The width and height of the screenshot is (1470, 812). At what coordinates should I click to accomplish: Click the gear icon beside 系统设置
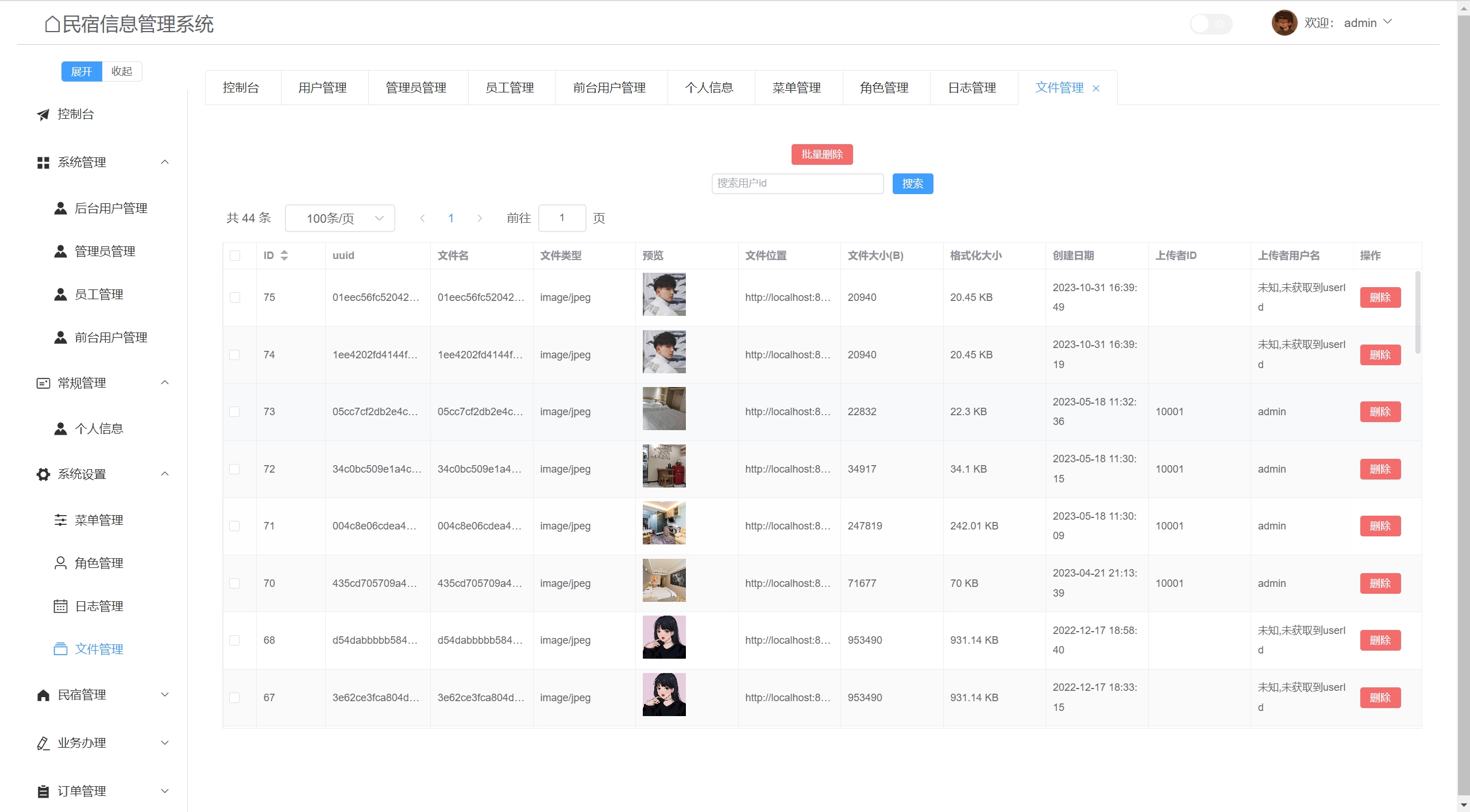(43, 474)
